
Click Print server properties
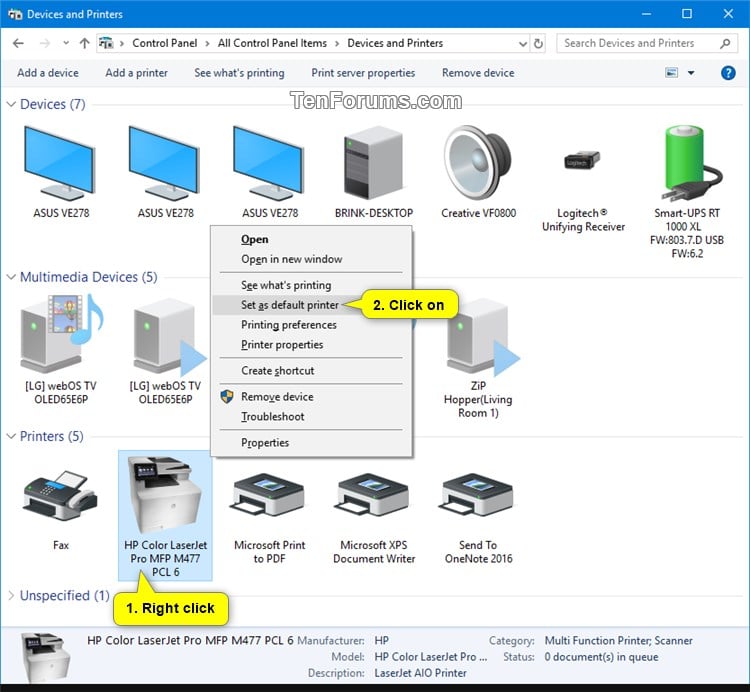[x=363, y=73]
